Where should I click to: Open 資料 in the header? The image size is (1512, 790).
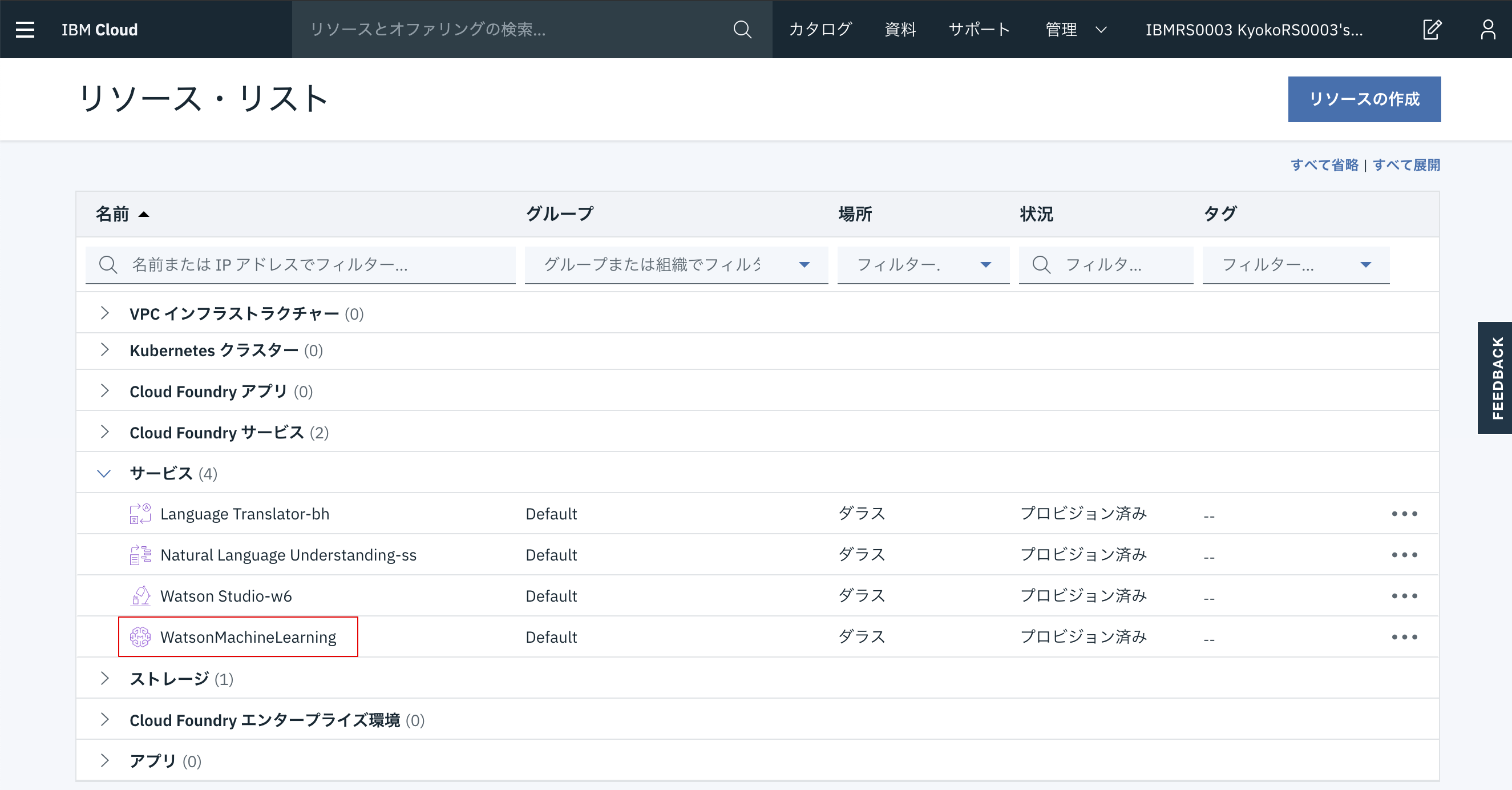[900, 29]
